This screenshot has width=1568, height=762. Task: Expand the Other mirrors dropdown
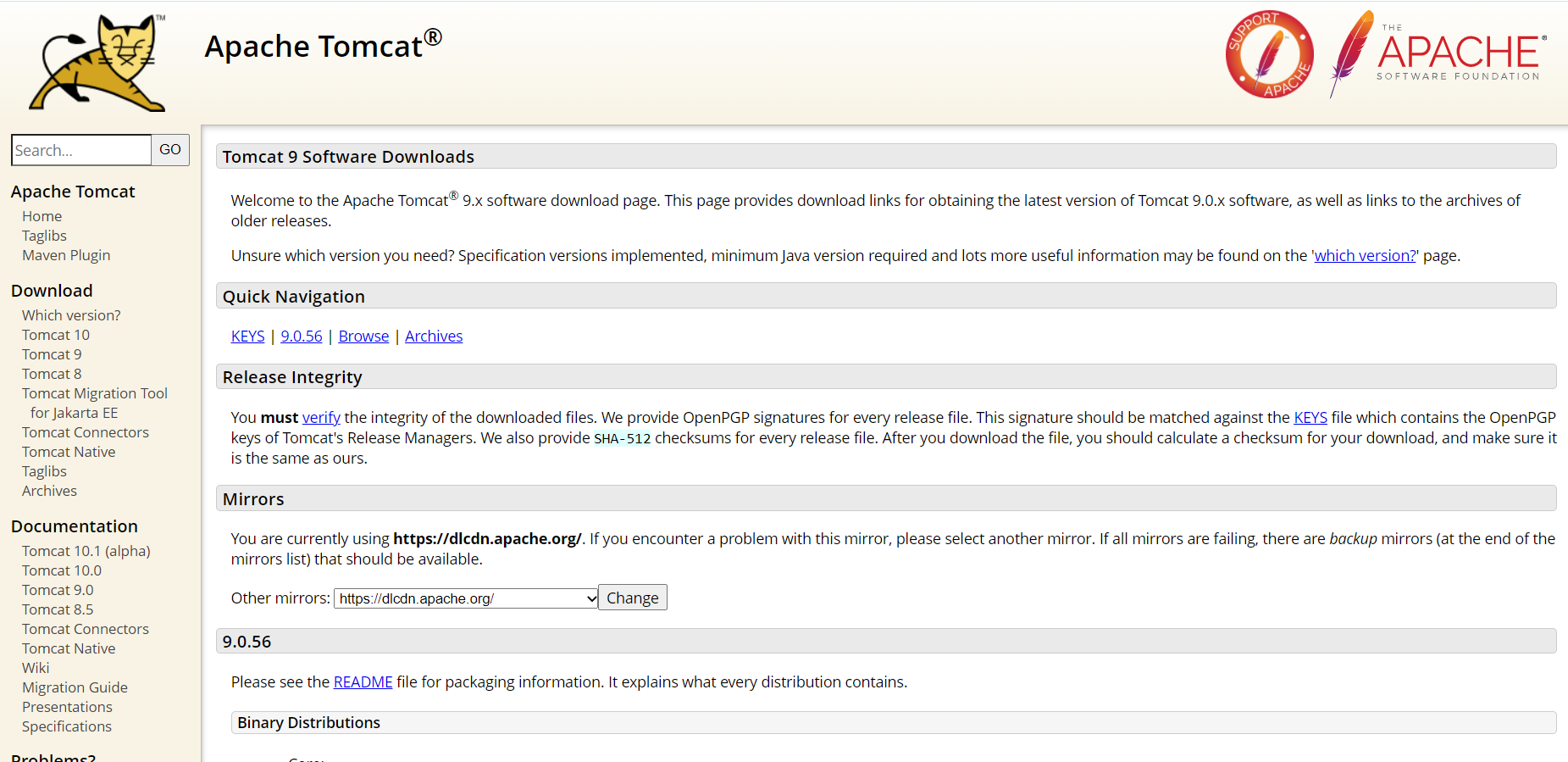(x=466, y=598)
